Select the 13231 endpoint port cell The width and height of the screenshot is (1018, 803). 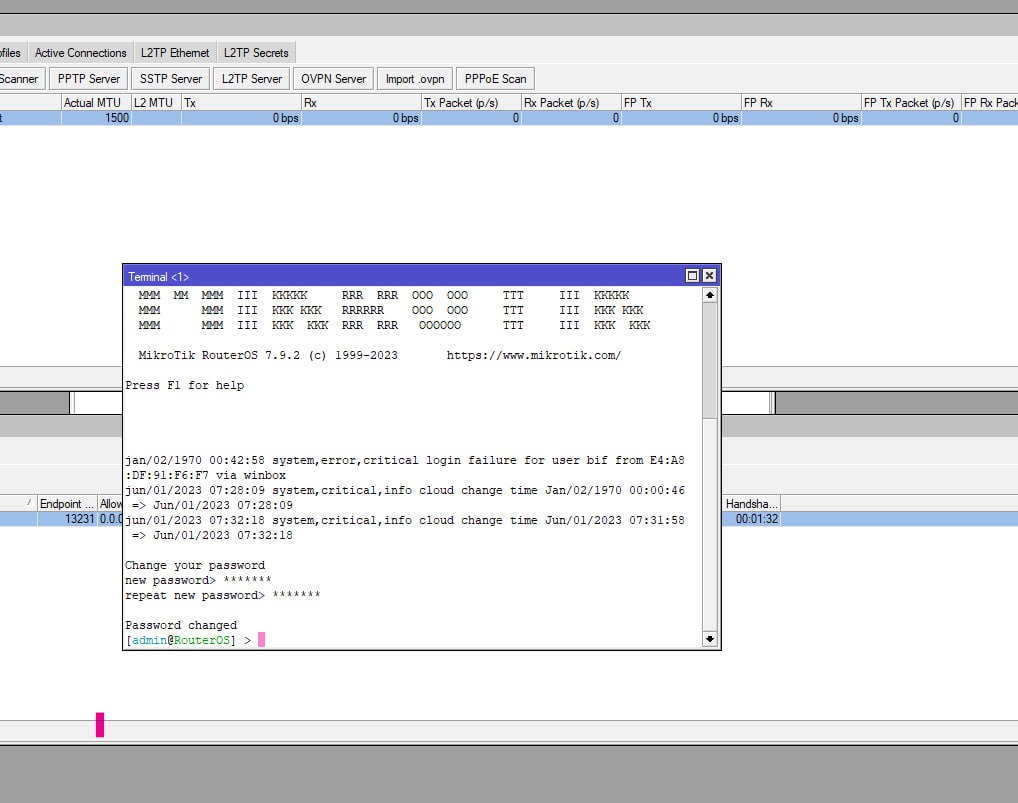(67, 519)
